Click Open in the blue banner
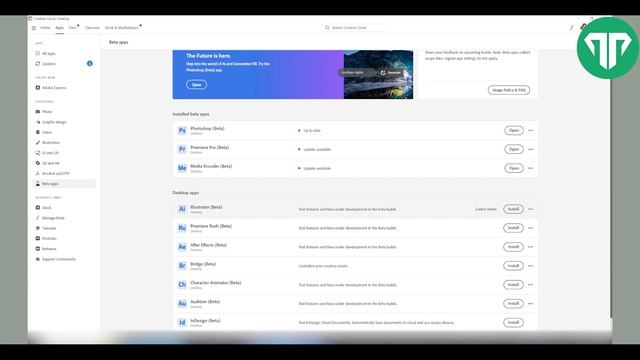 click(x=197, y=84)
